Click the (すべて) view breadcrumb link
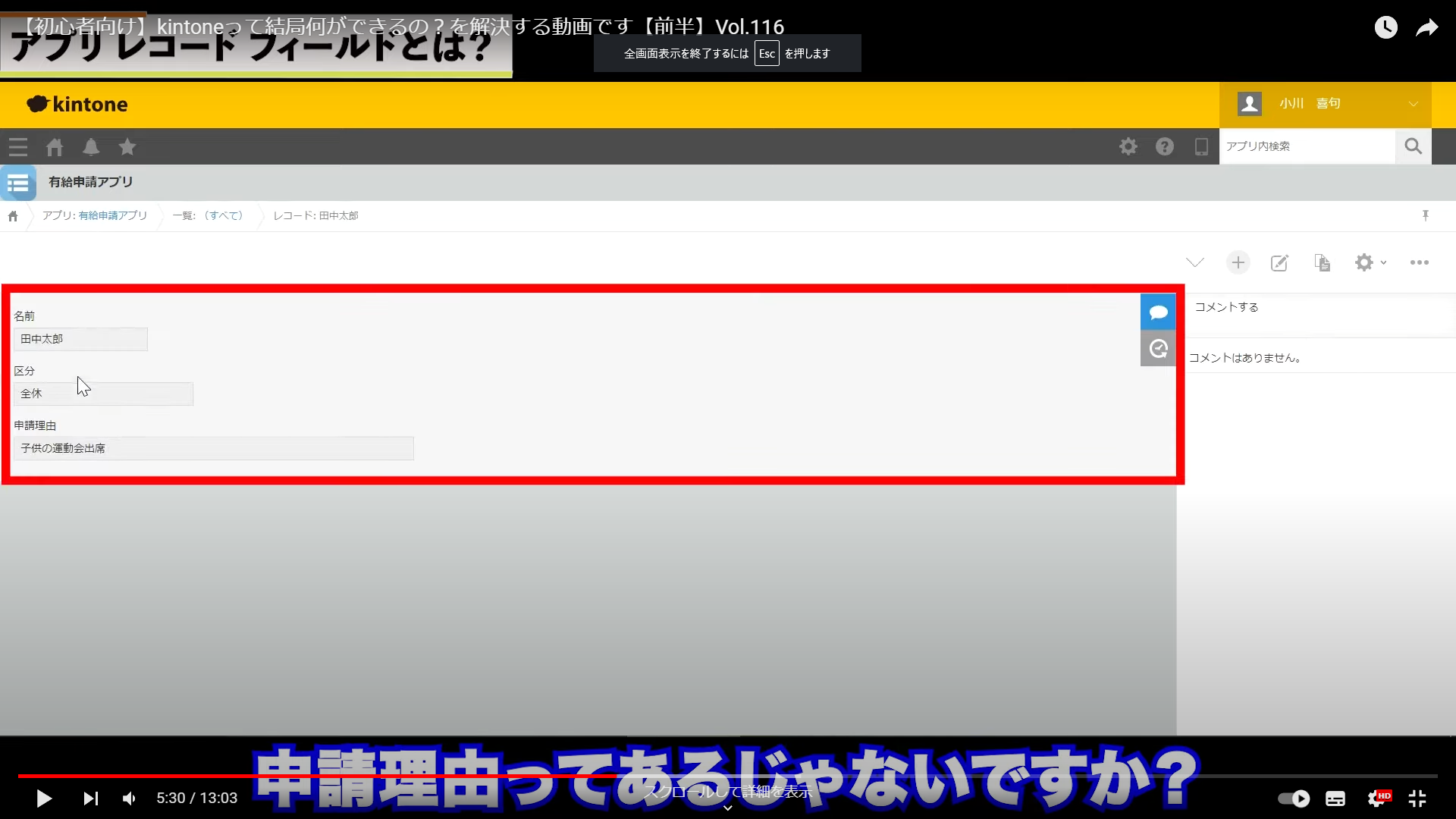Viewport: 1456px width, 819px height. point(224,215)
